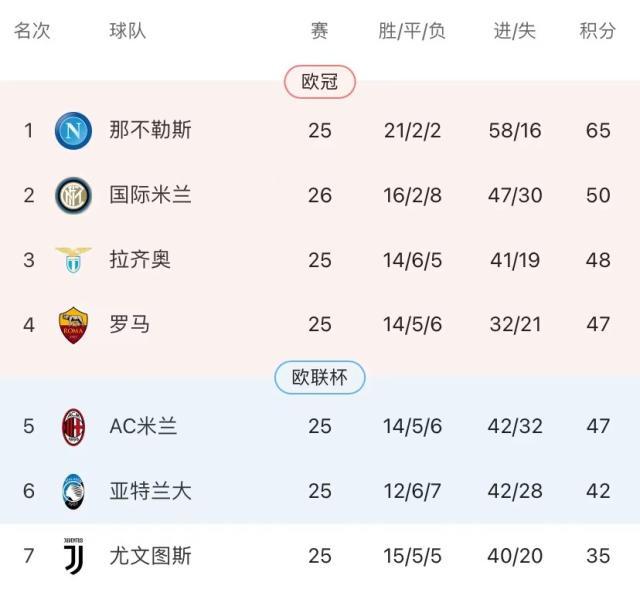The image size is (640, 589).
Task: Open the 拉齐奥 team name link
Action: pos(140,260)
